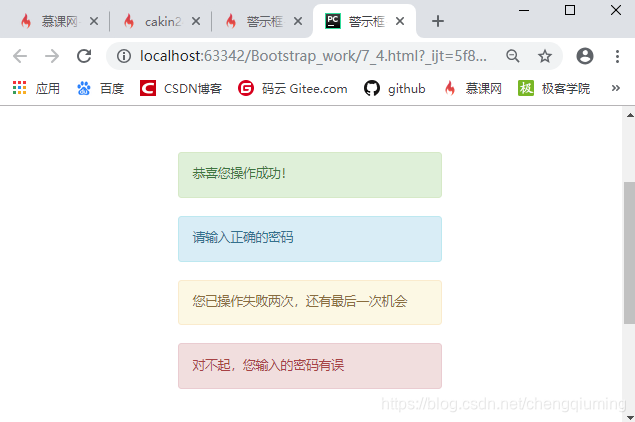Open the 百度 bookmark
The width and height of the screenshot is (635, 422).
tap(100, 88)
